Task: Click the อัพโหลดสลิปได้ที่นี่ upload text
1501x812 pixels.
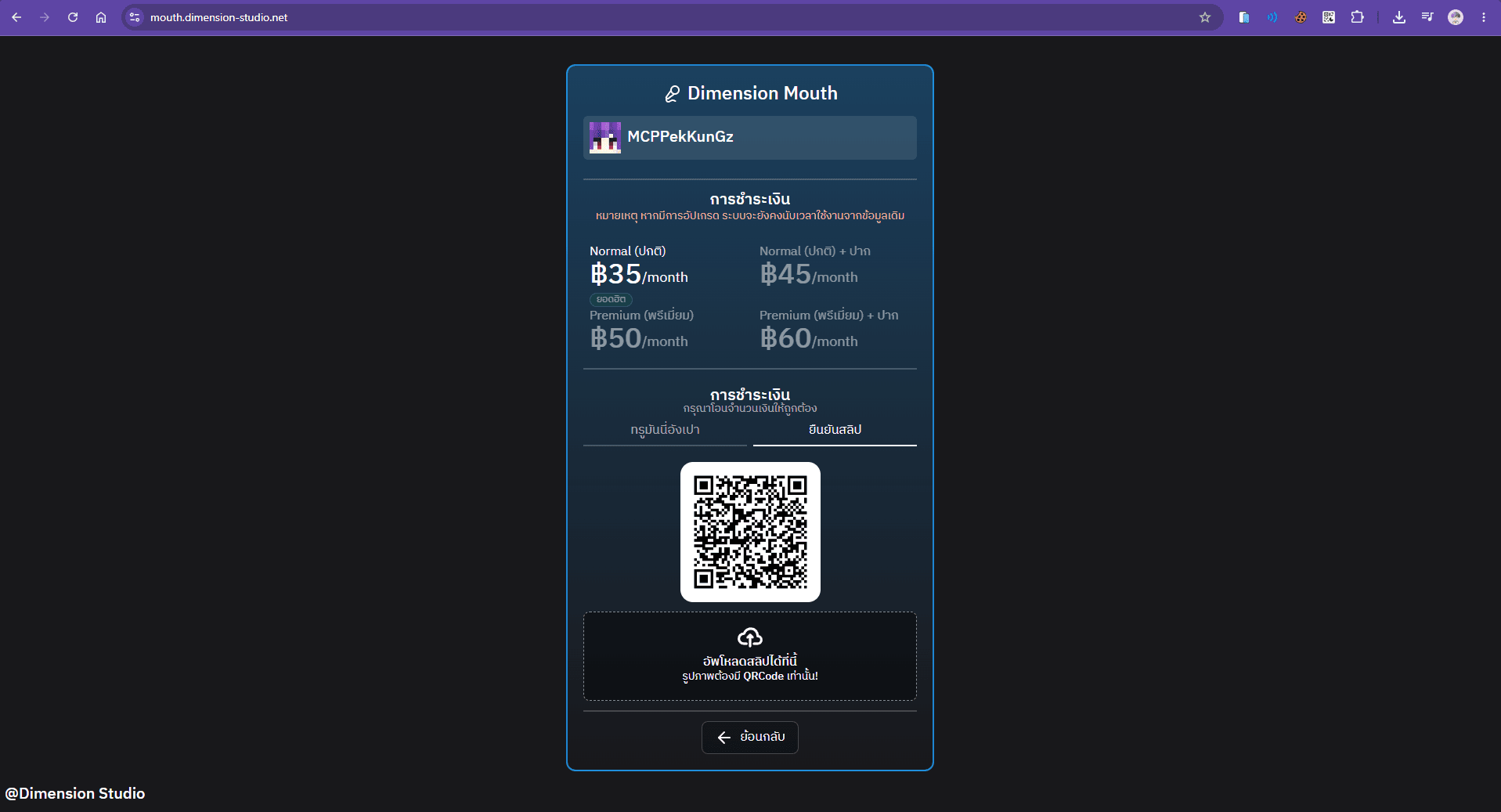Action: tap(750, 661)
